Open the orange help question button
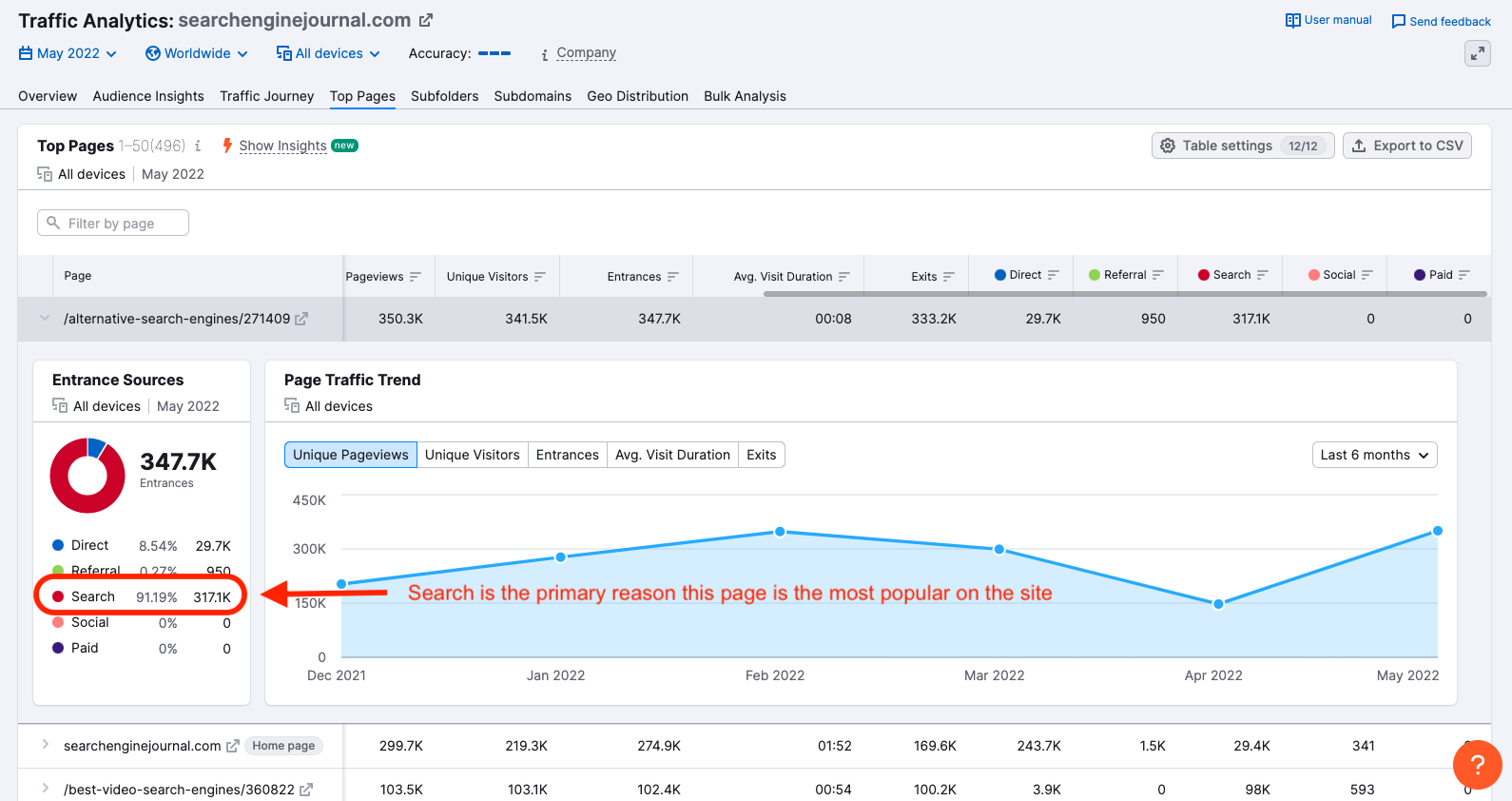 click(x=1478, y=765)
